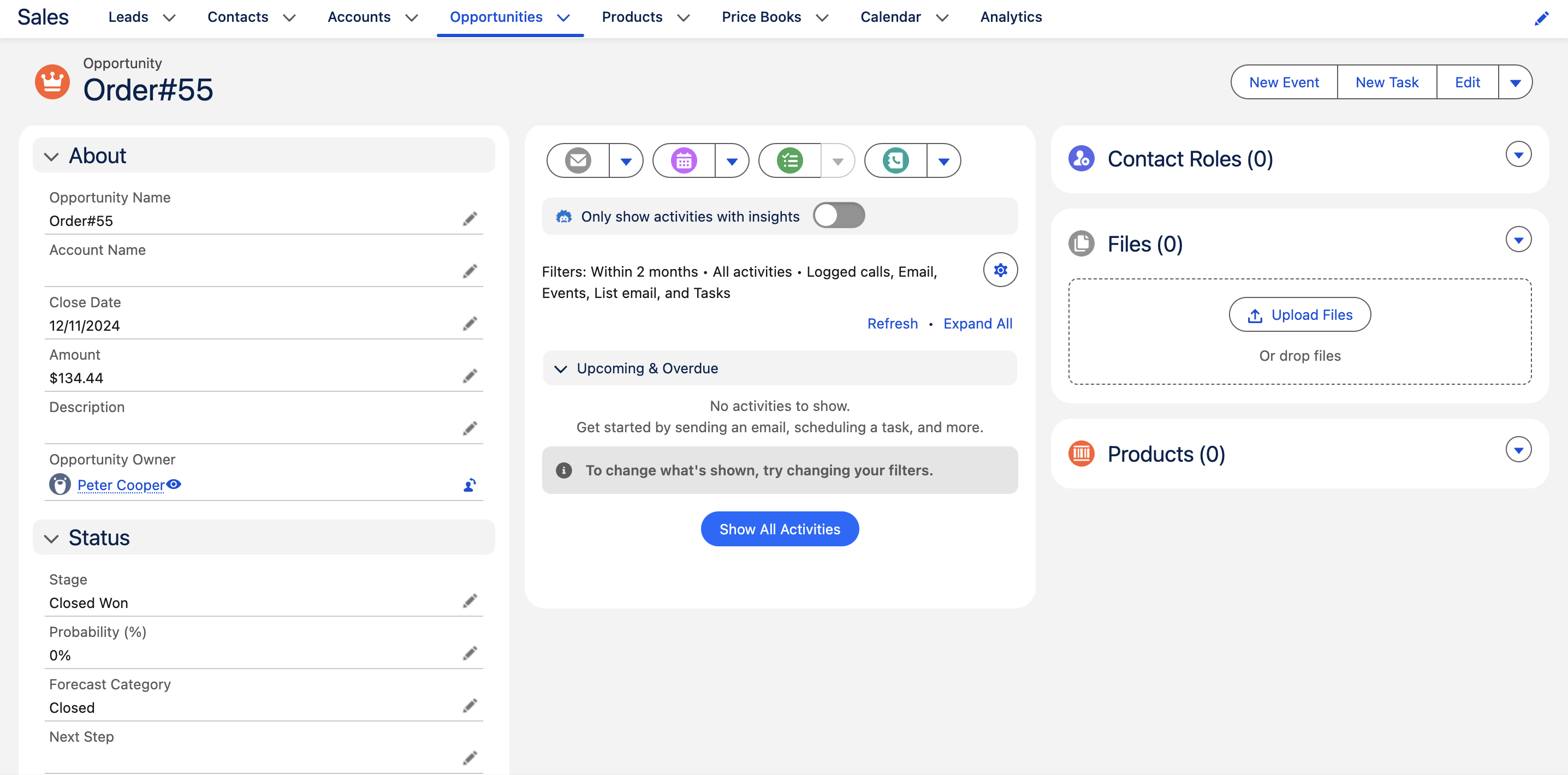Click the phone/call log icon

click(x=897, y=160)
